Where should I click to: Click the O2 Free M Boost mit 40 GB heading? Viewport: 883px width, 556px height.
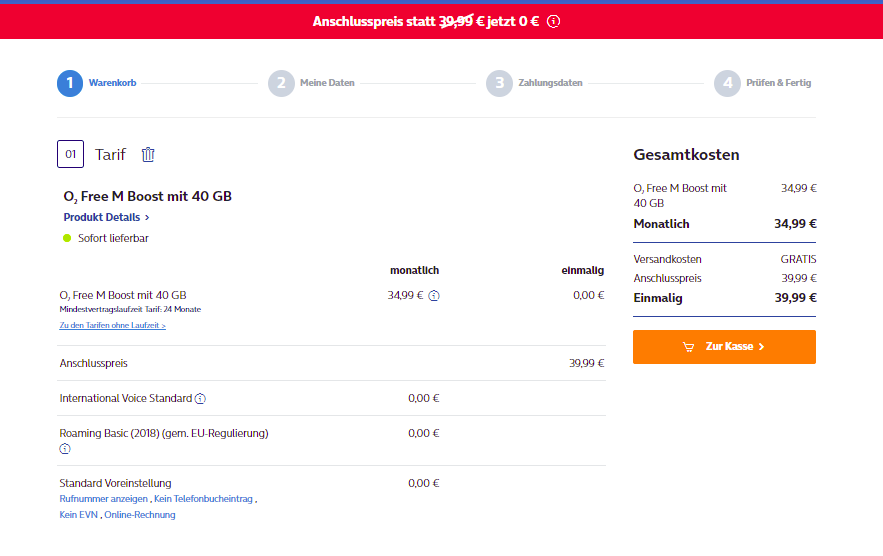(148, 197)
